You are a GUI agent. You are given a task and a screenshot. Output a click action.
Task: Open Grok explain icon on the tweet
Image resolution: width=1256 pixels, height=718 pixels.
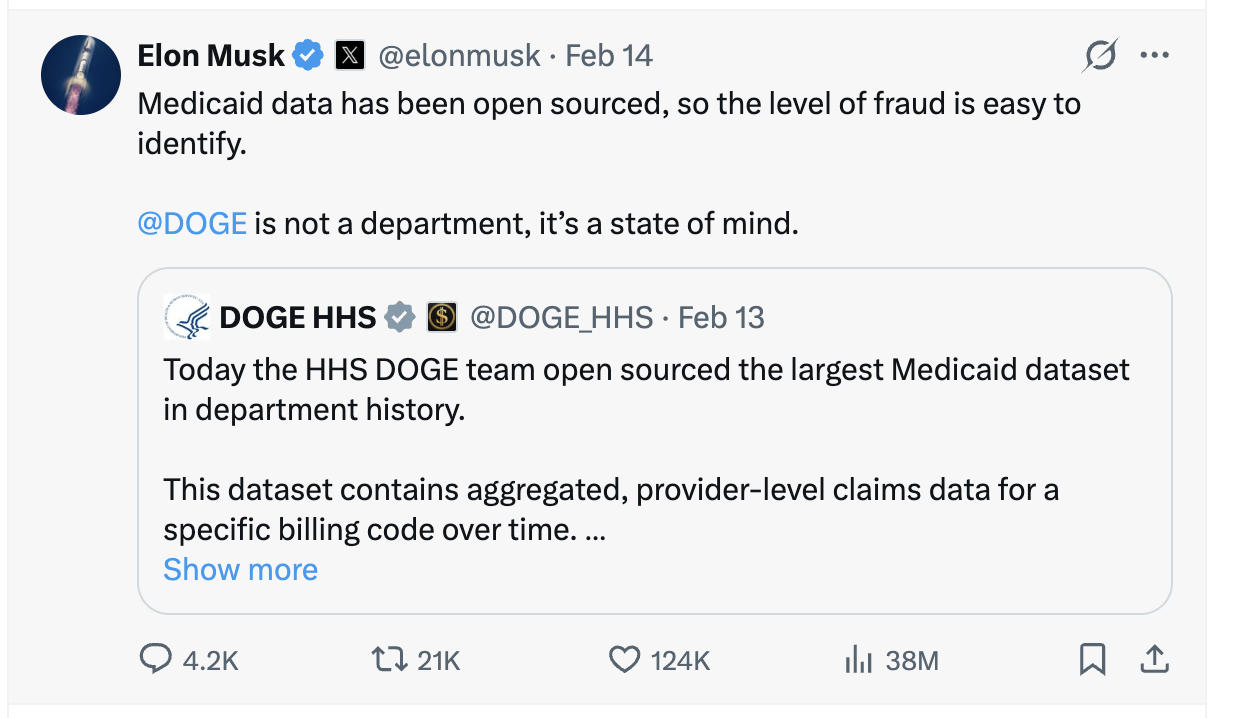(x=1100, y=57)
